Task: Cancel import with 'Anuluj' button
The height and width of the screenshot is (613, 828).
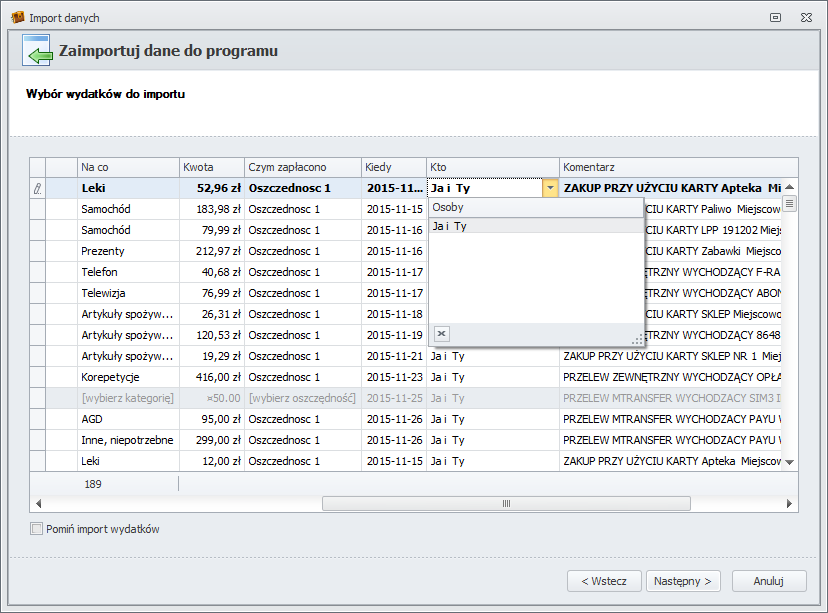Action: (x=768, y=581)
